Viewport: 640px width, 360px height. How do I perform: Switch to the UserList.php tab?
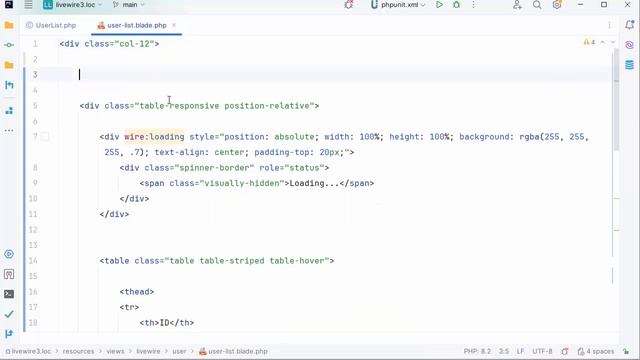pos(51,25)
